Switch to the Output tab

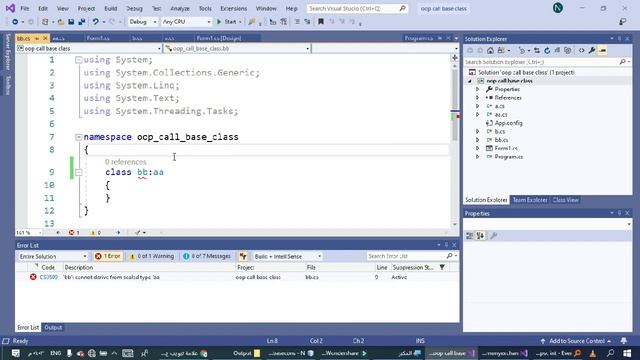53,327
